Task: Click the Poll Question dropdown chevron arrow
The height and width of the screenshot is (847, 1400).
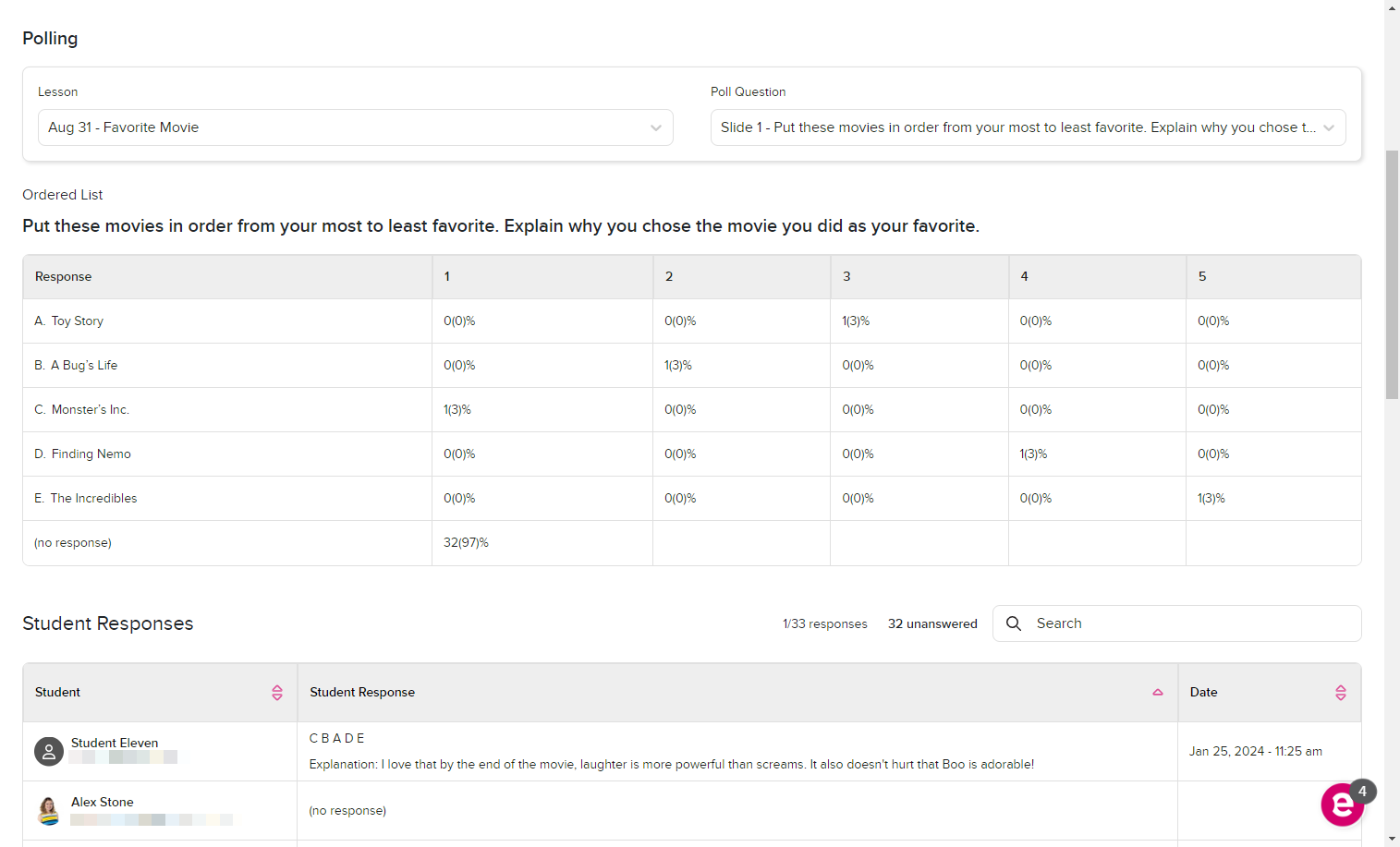Action: click(x=1329, y=128)
